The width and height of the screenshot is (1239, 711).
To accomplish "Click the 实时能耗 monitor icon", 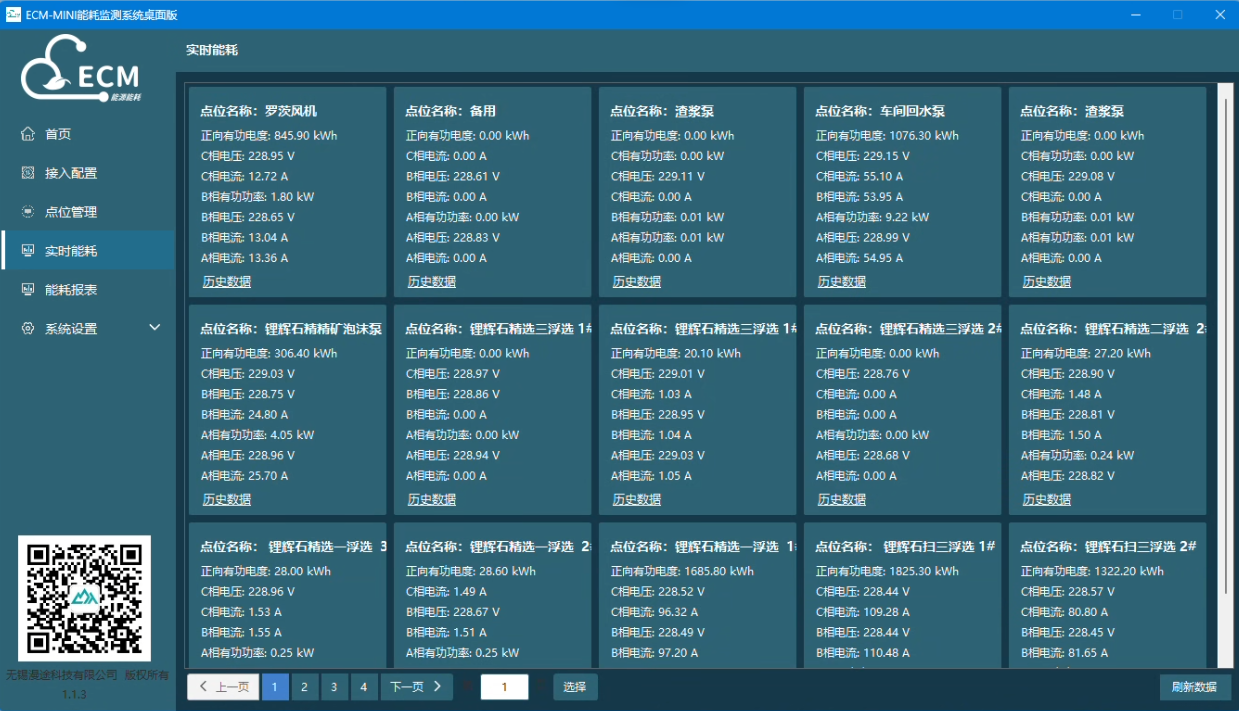I will [x=28, y=251].
